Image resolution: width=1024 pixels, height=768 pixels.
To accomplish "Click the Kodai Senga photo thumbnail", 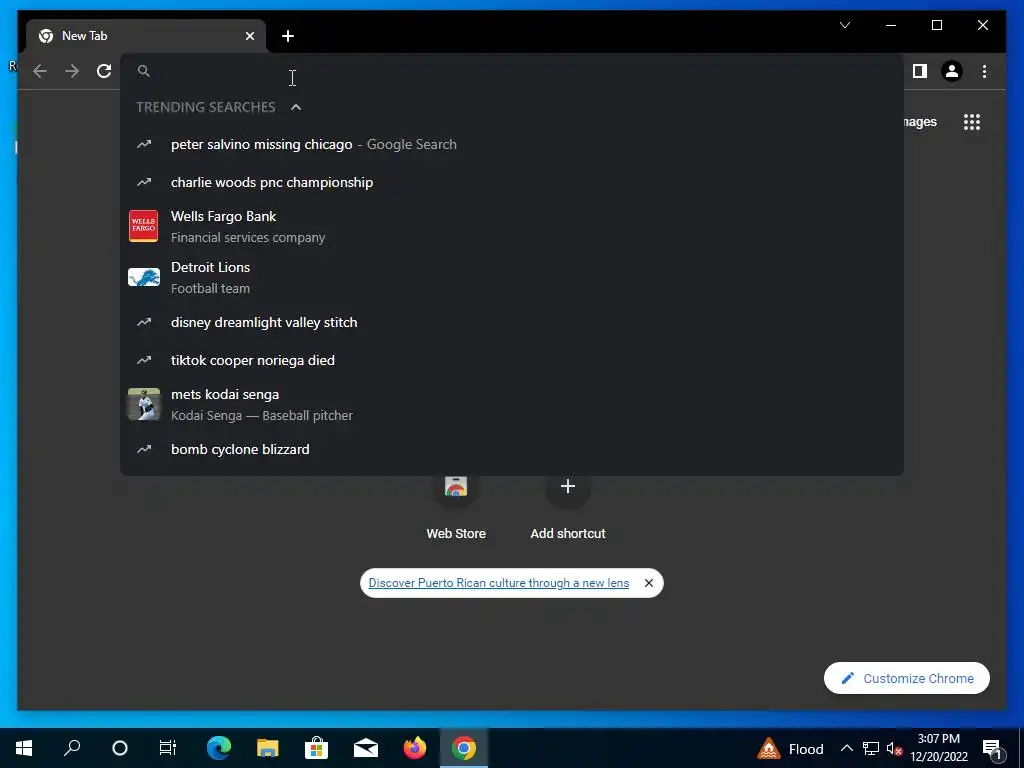I will tap(144, 404).
